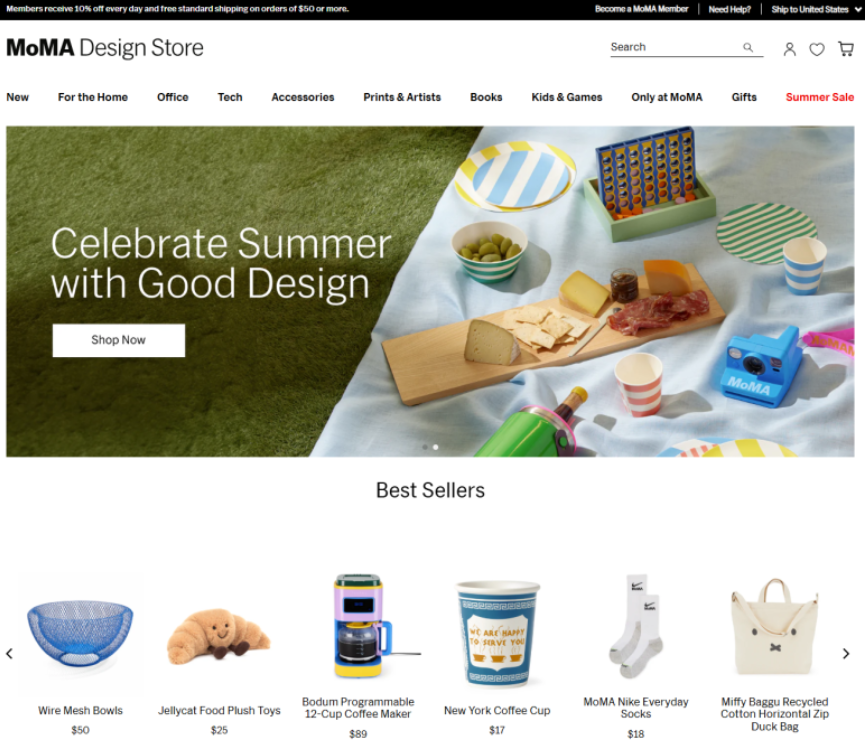Open the Need Help? link
866x741 pixels.
click(730, 9)
